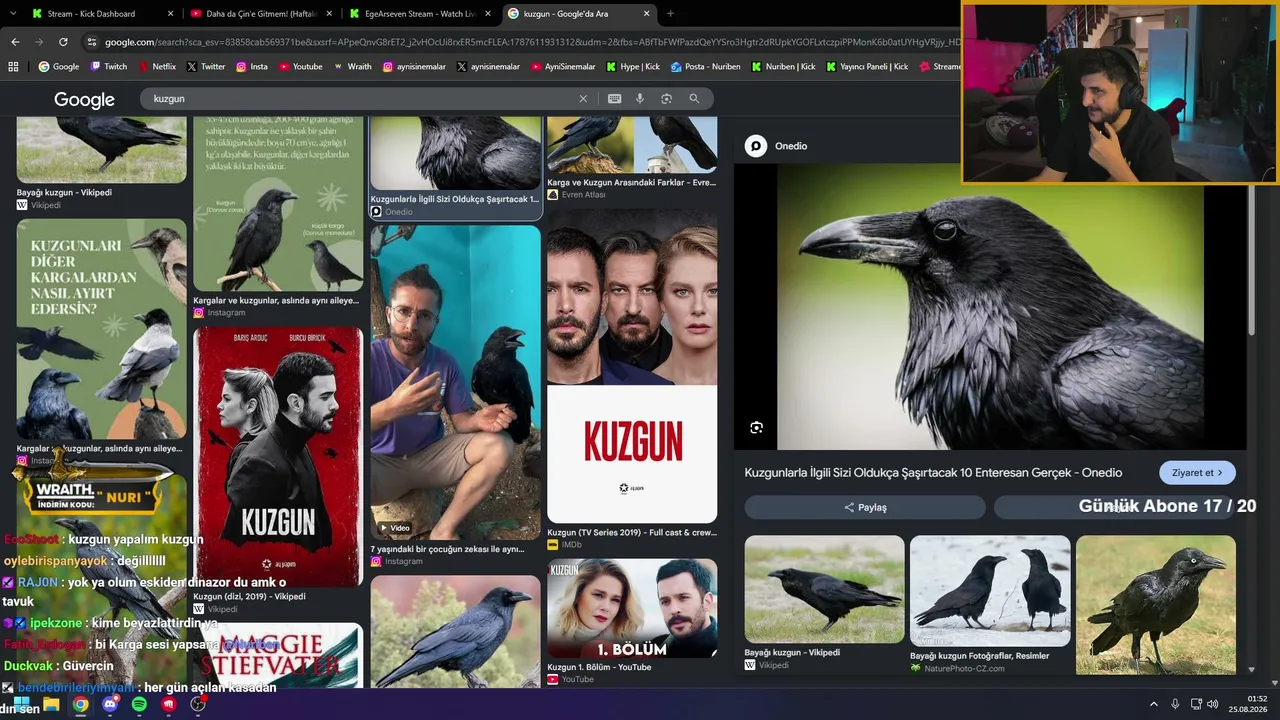Screen dimensions: 1280x720
Task: Go back to the previous page
Action: (x=15, y=42)
